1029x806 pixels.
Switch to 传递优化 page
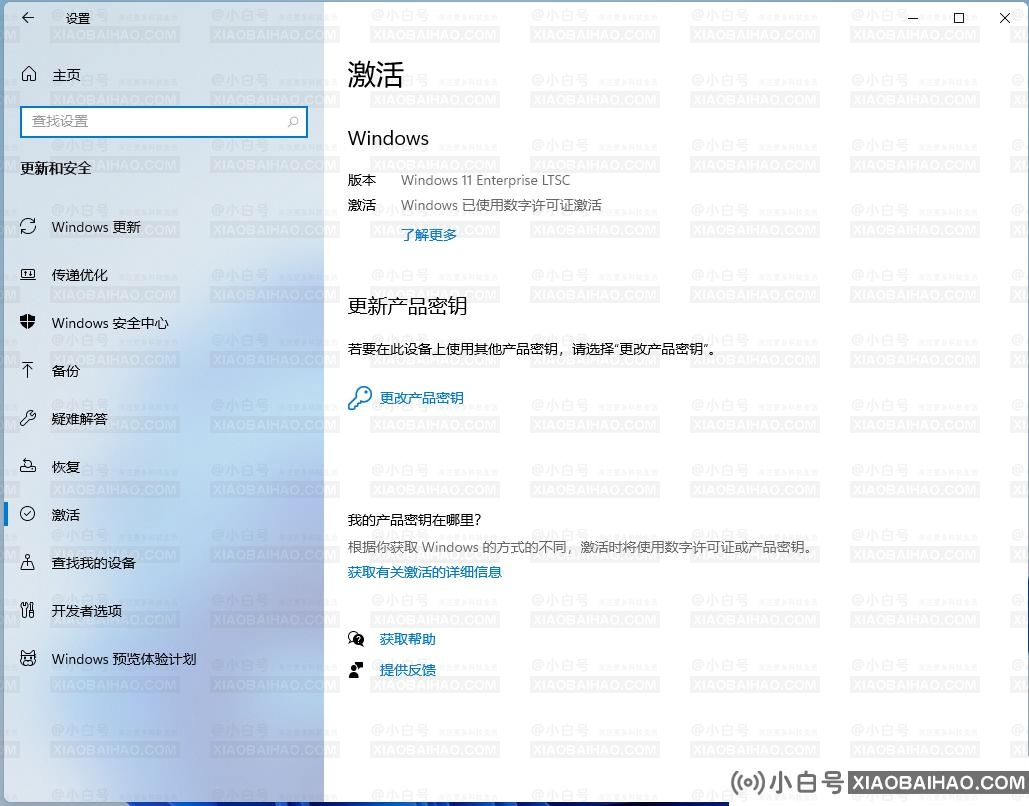tap(79, 275)
